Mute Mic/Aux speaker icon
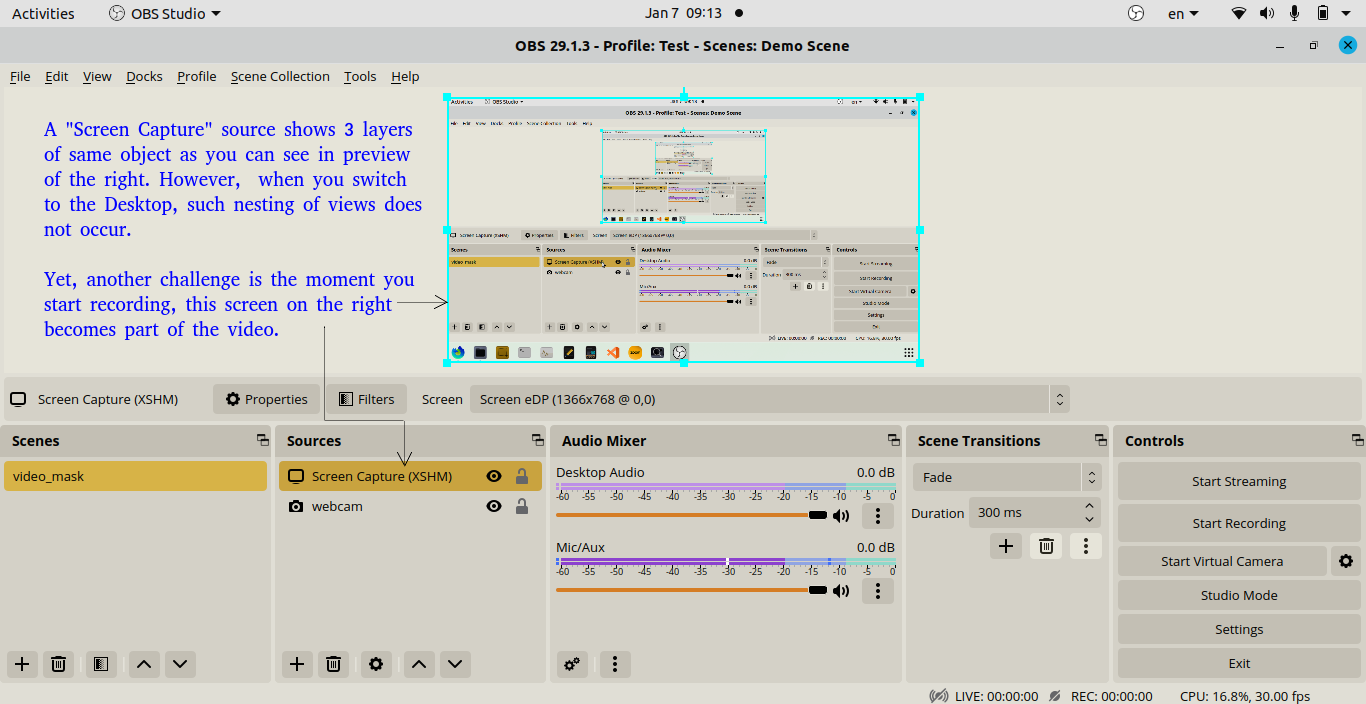 tap(841, 591)
